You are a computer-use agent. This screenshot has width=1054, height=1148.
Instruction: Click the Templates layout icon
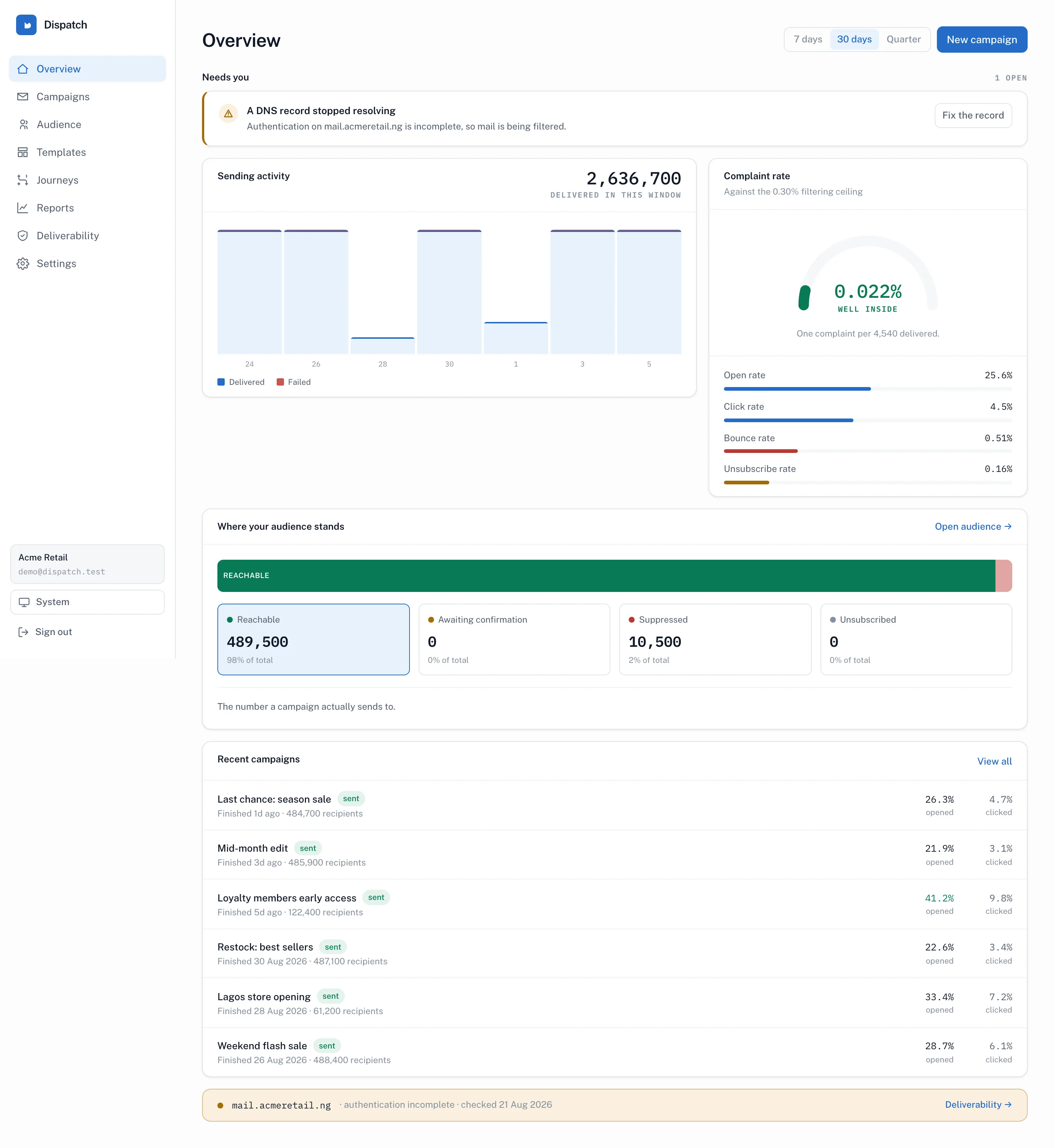tap(23, 152)
